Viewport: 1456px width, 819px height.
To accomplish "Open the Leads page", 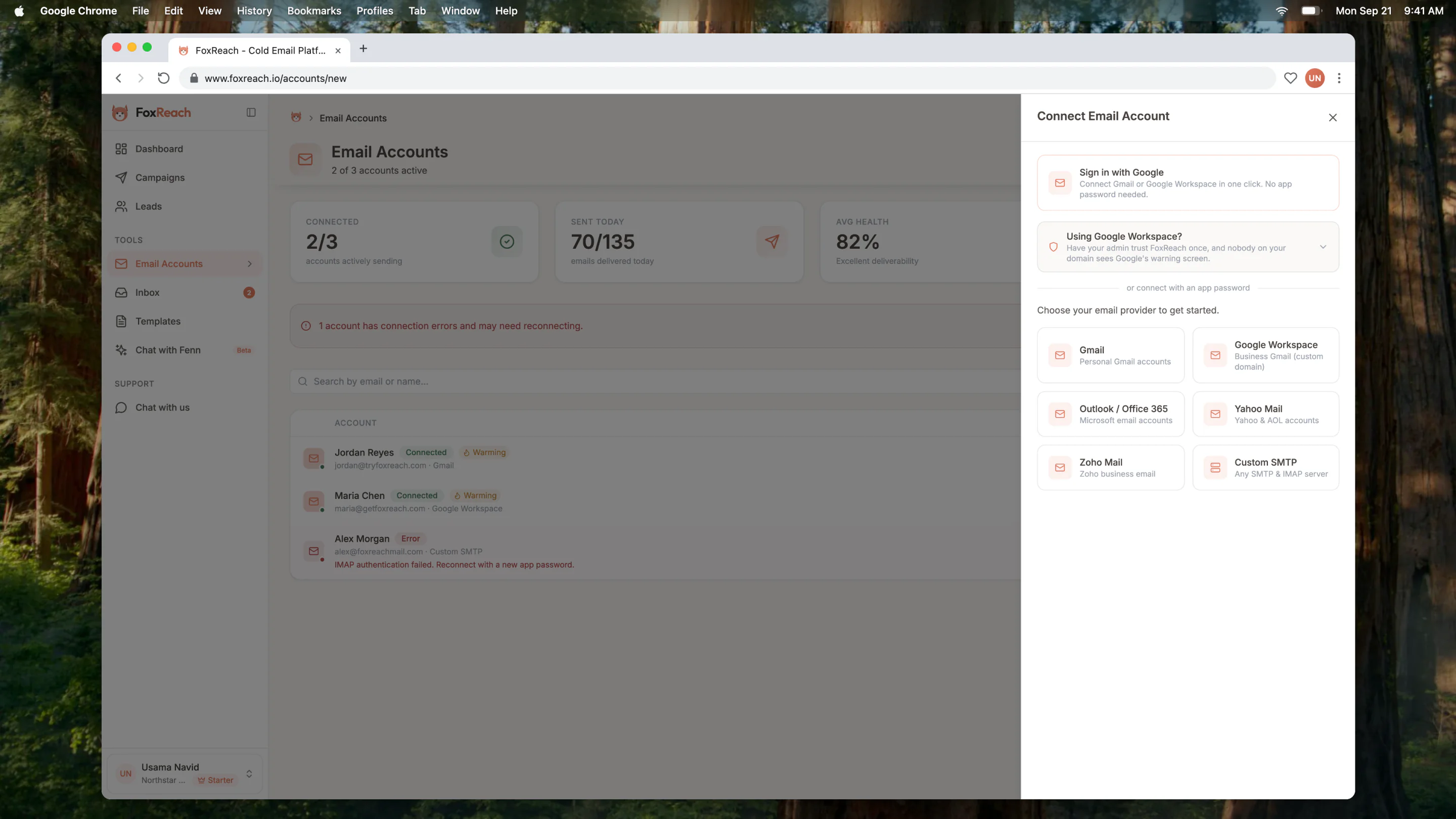I will pyautogui.click(x=184, y=206).
